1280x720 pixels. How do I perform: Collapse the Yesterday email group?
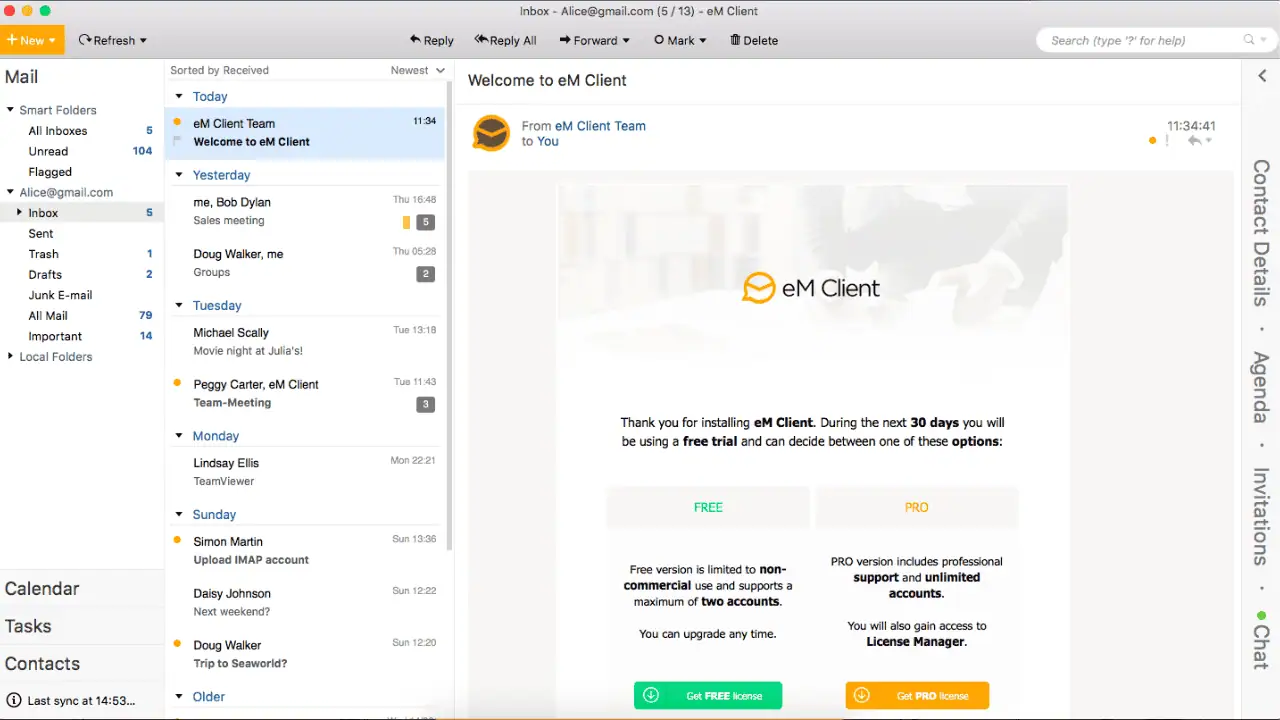[179, 175]
